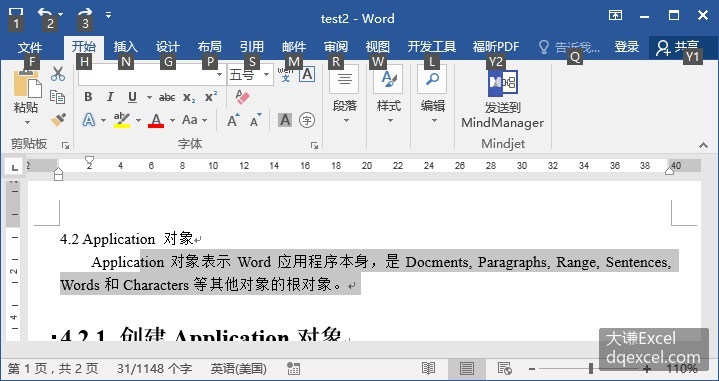Screen dimensions: 719x381
Task: Click Shrink Font icon
Action: tap(255, 120)
